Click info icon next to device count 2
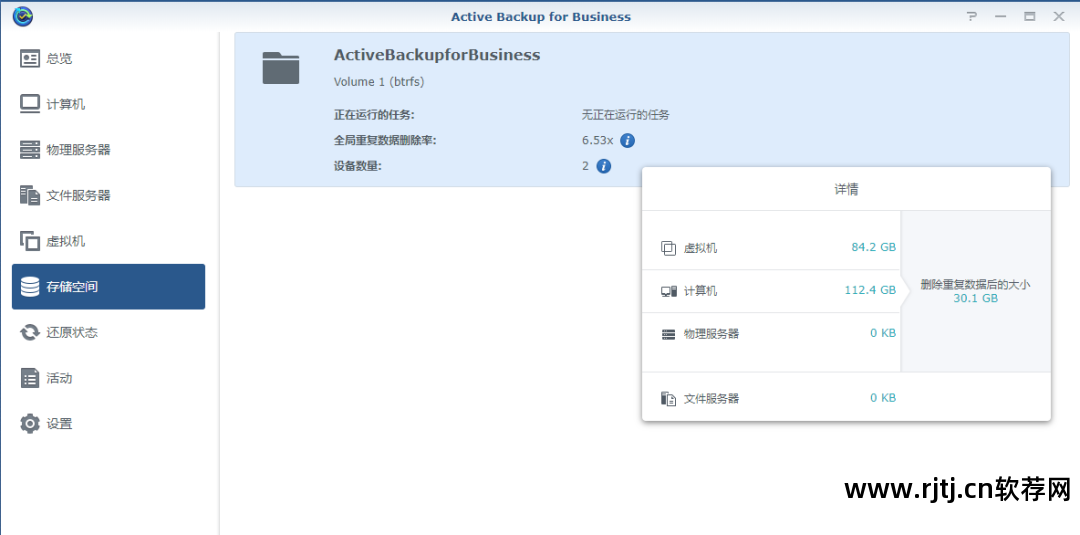Viewport: 1080px width, 535px height. click(x=603, y=166)
